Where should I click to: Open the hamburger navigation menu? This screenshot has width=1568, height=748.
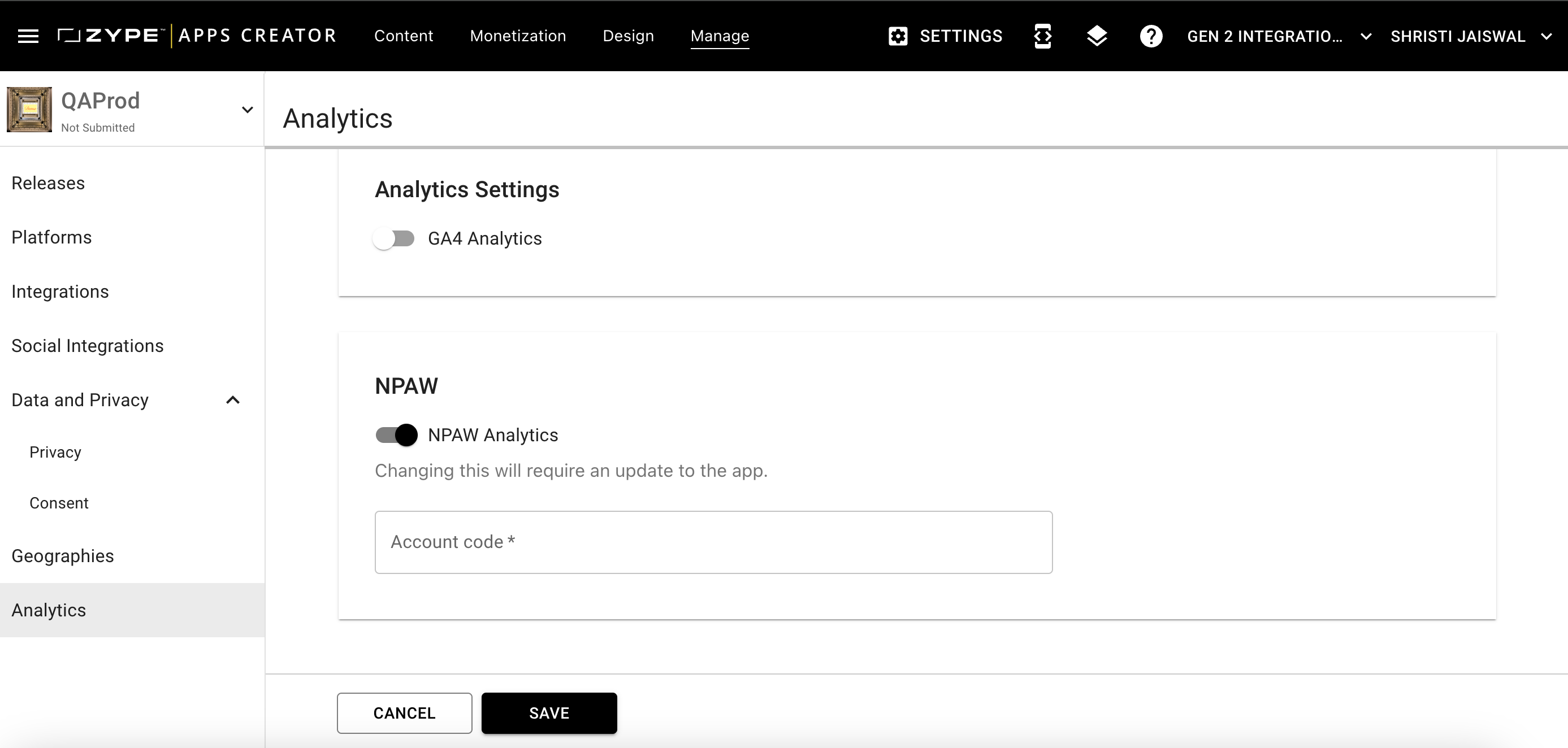click(x=28, y=36)
